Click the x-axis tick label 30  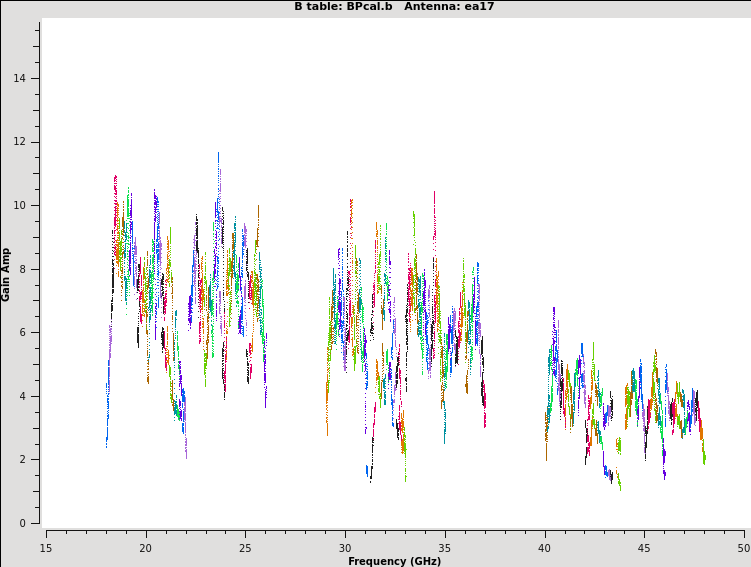point(345,548)
